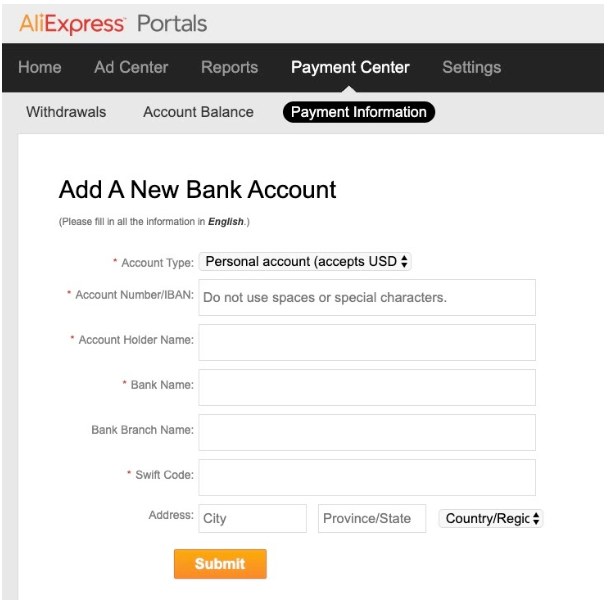Expand the Account Type dropdown
609x610 pixels.
305,261
